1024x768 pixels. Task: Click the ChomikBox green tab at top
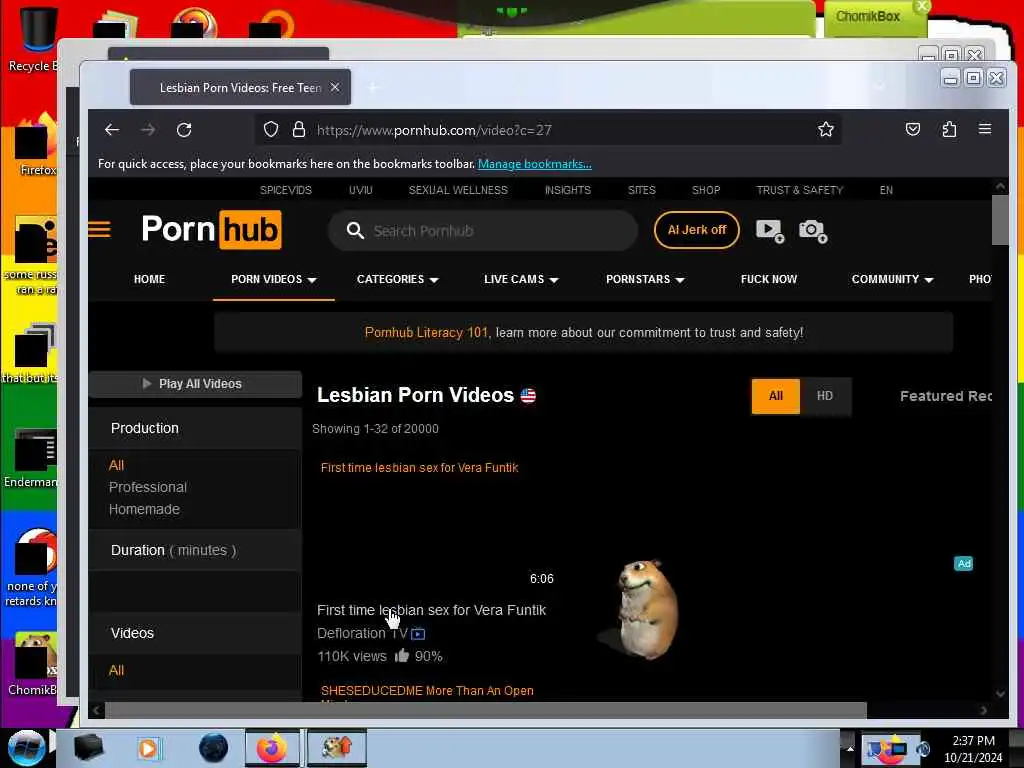[x=875, y=17]
